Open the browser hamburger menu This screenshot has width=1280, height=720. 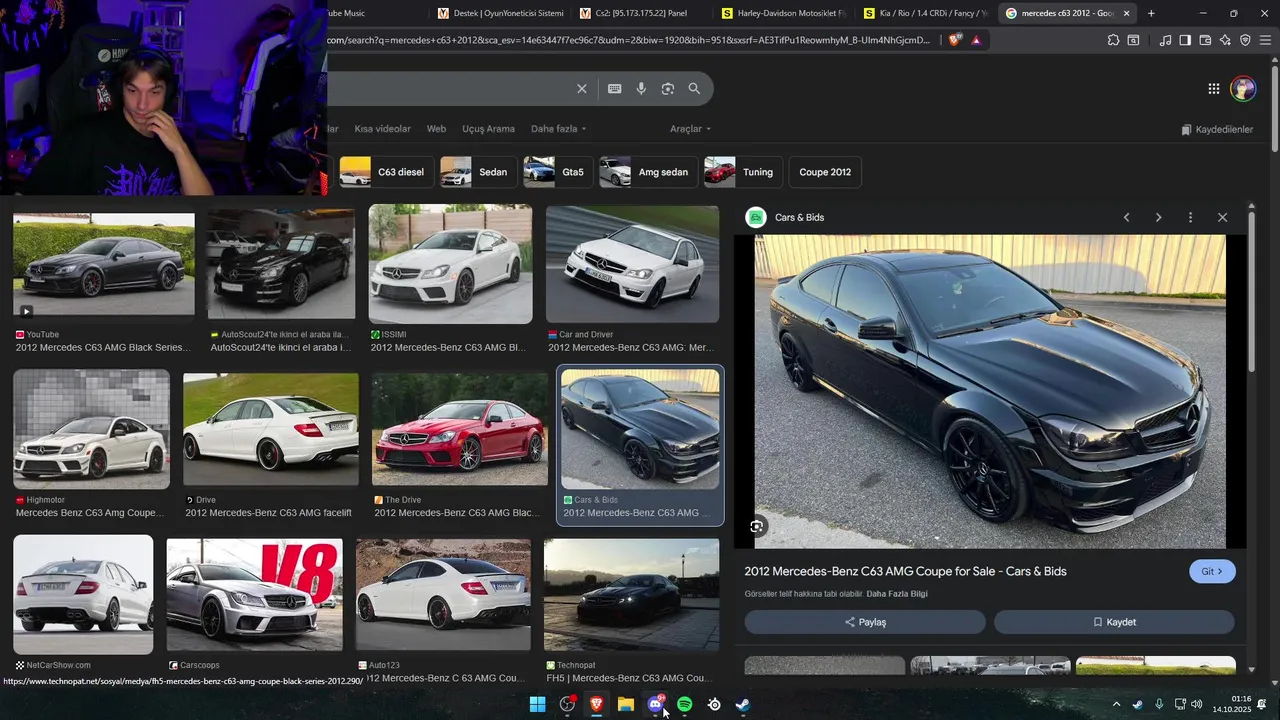tap(1265, 40)
